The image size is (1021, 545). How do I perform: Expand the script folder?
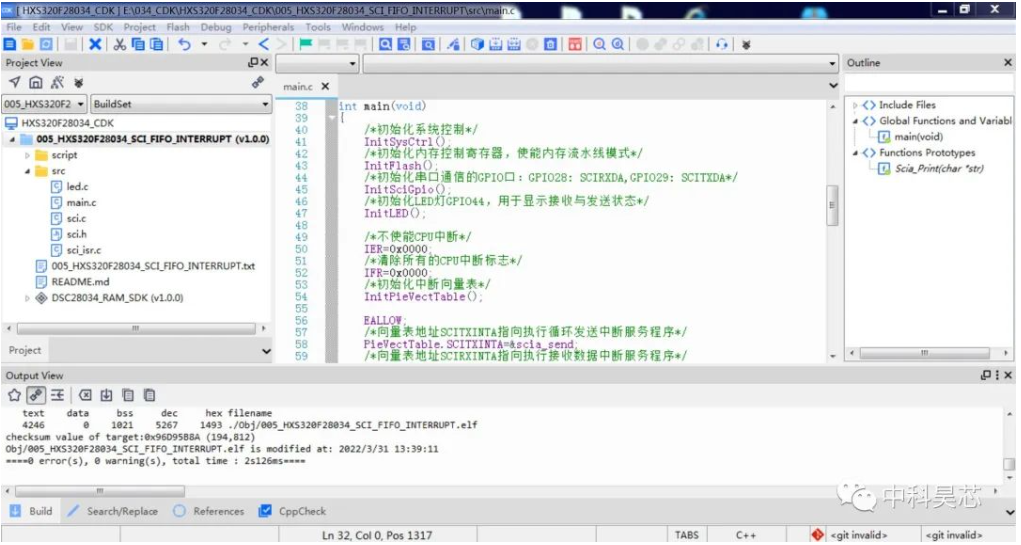tap(27, 156)
